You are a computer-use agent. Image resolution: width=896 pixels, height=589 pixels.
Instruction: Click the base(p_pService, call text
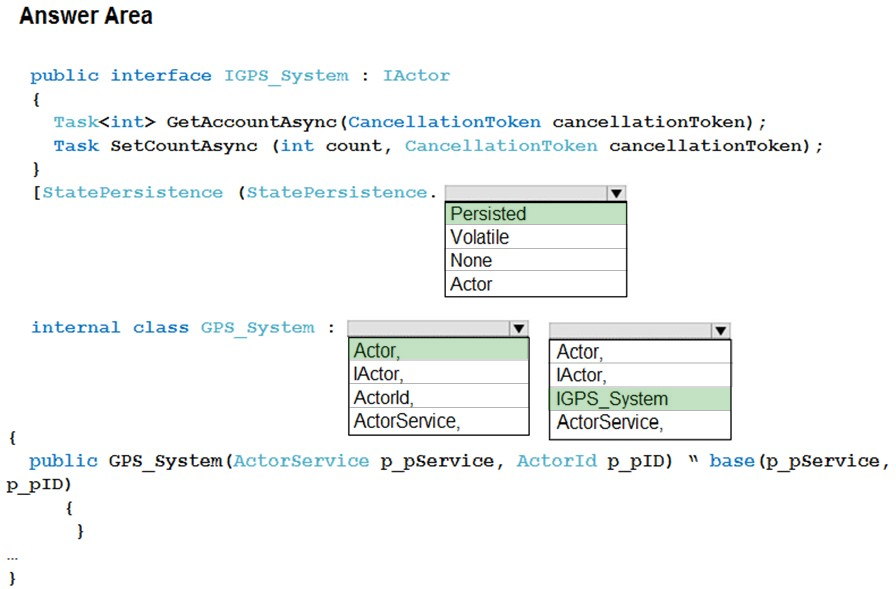tap(799, 460)
